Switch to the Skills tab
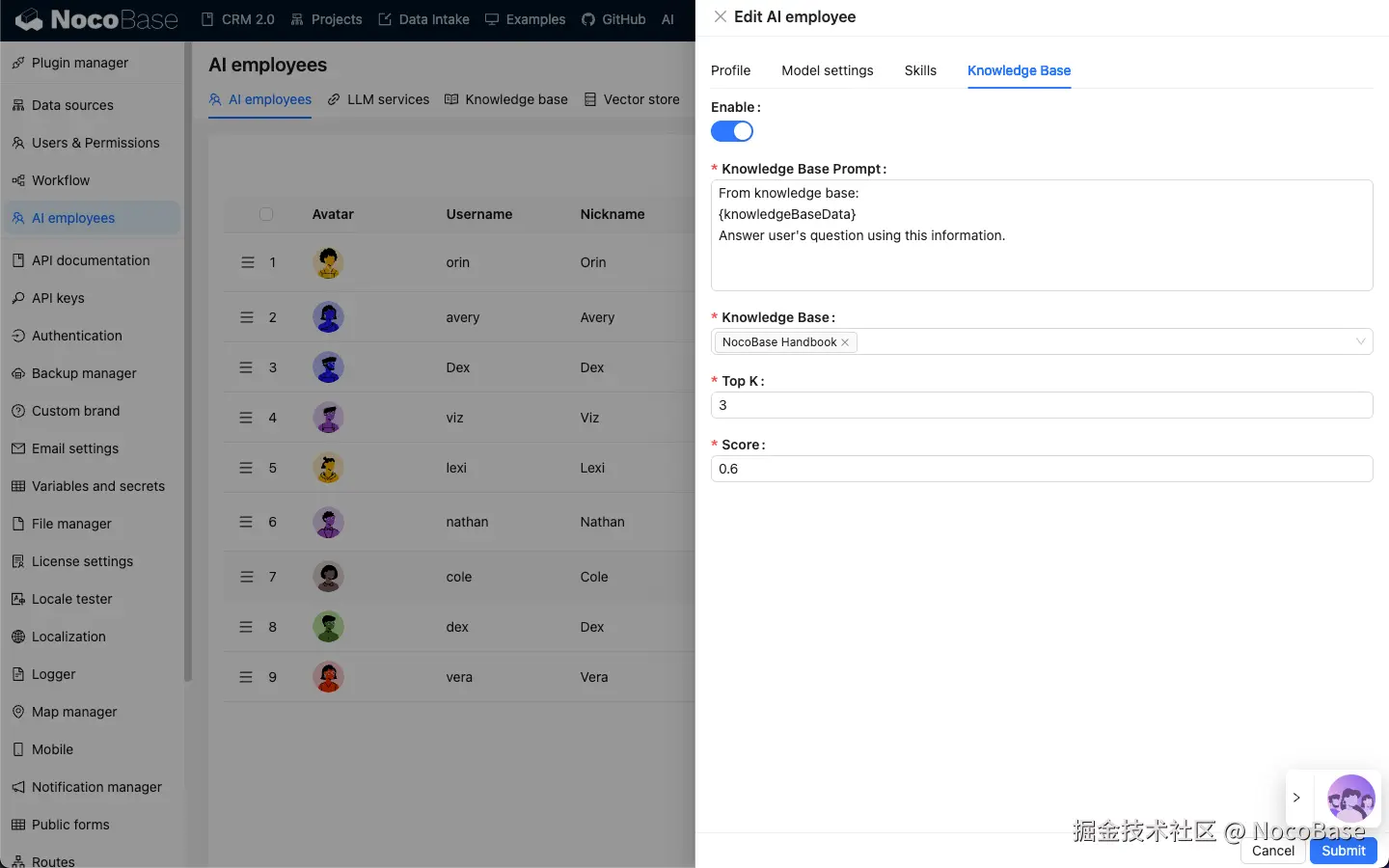 point(920,70)
